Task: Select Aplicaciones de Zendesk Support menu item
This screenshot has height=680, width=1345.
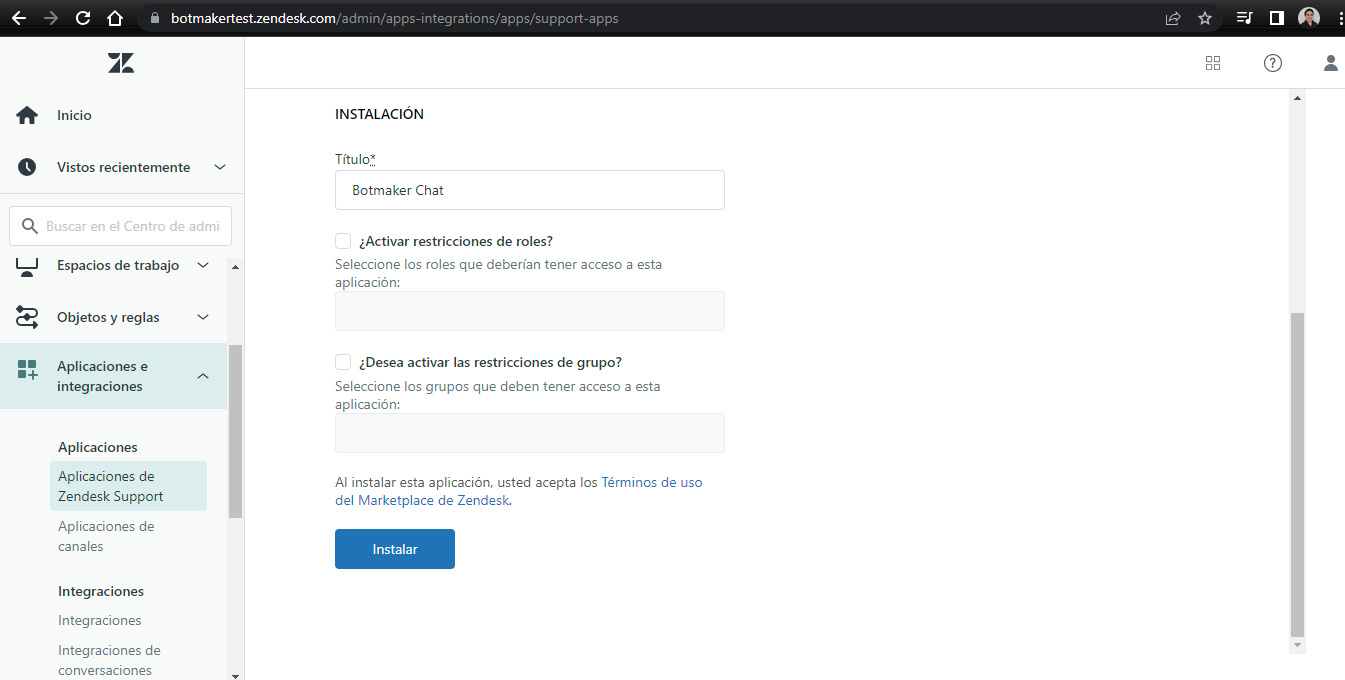Action: pyautogui.click(x=128, y=486)
